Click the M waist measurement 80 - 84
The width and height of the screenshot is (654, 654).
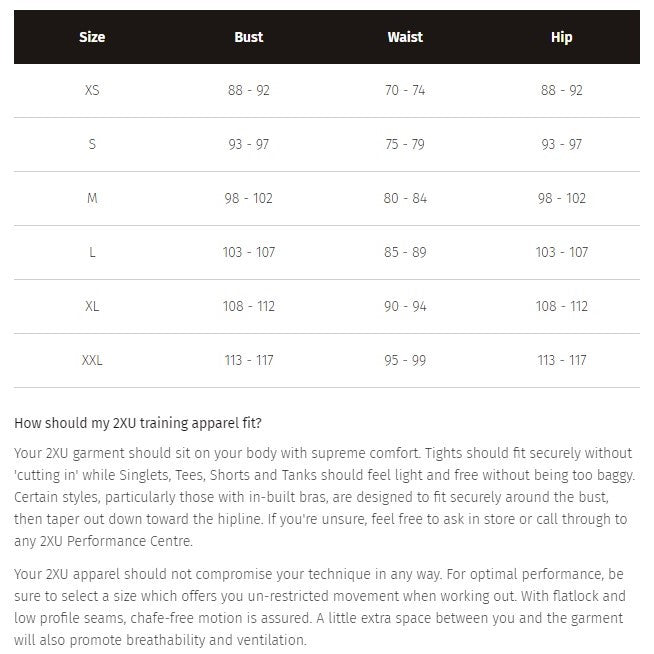click(405, 198)
